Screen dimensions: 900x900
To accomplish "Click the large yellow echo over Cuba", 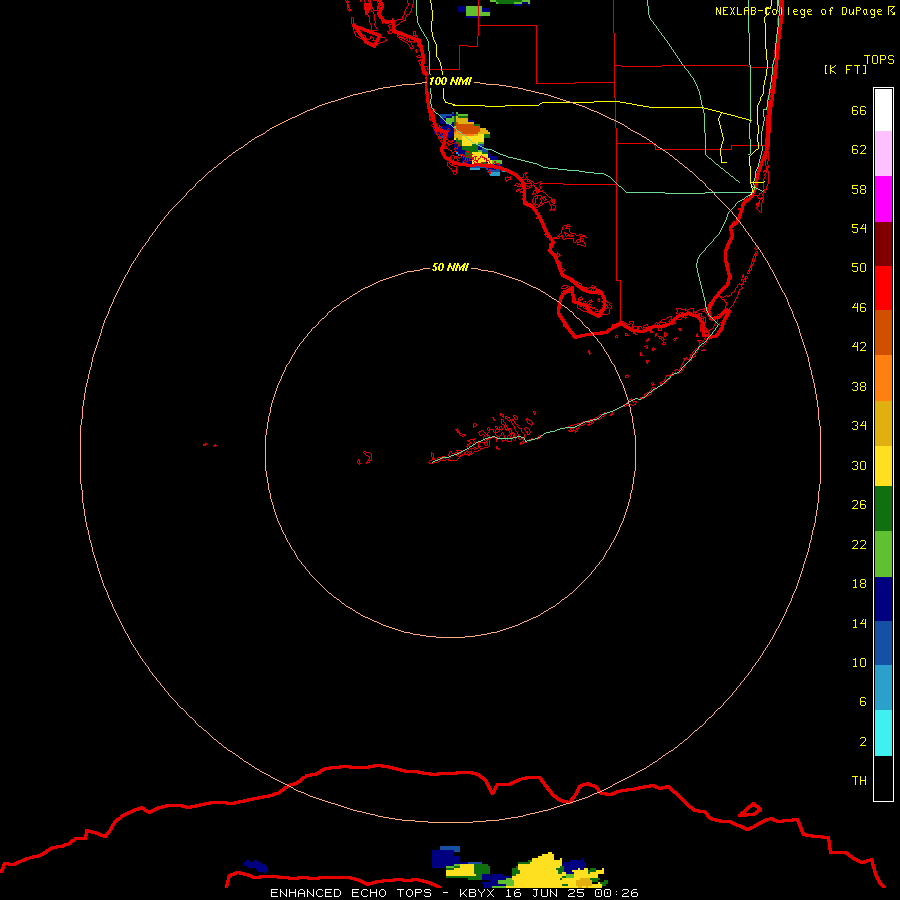I will tap(540, 868).
